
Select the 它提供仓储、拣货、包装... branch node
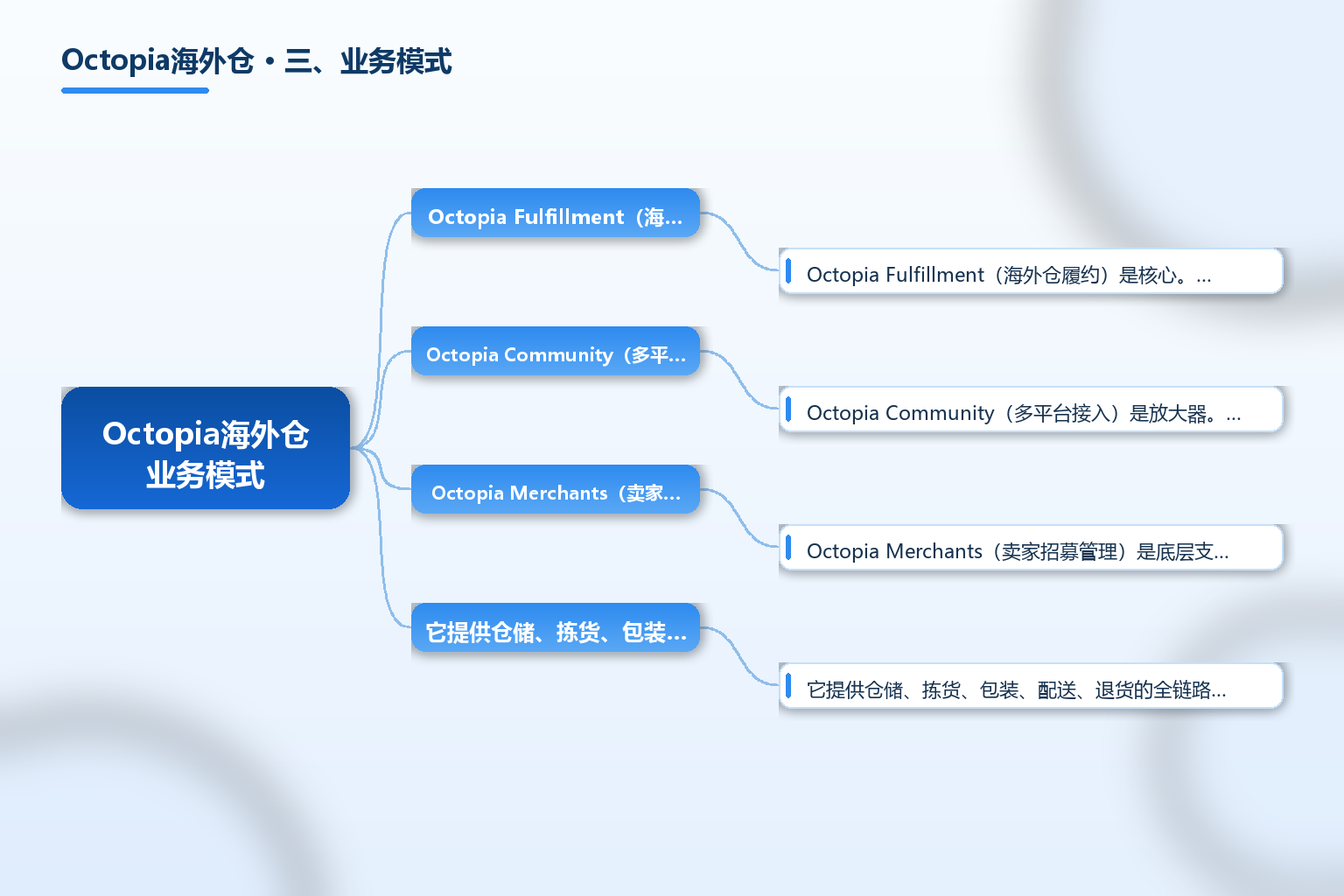[556, 627]
